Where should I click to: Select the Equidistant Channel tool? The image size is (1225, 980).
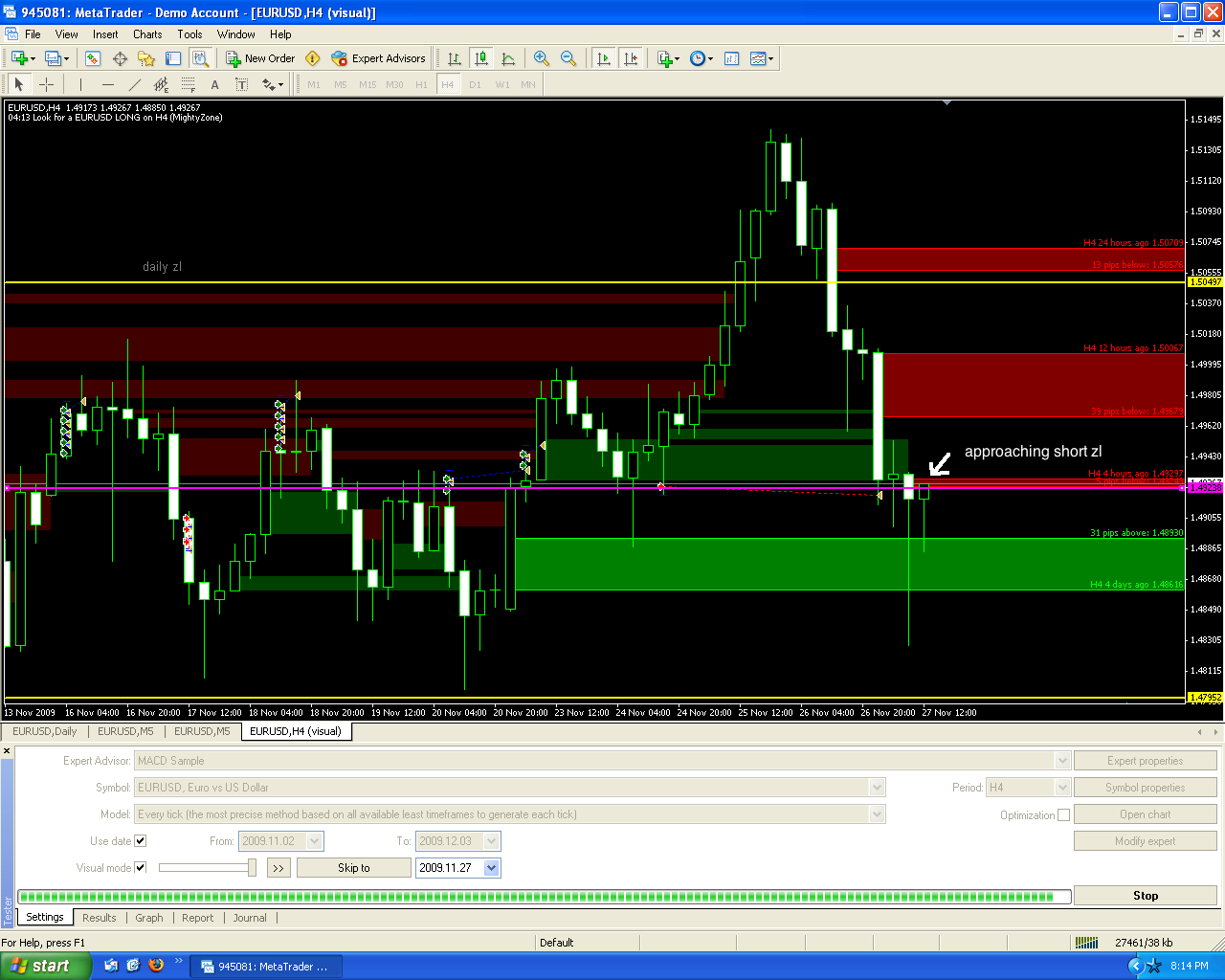pos(161,84)
